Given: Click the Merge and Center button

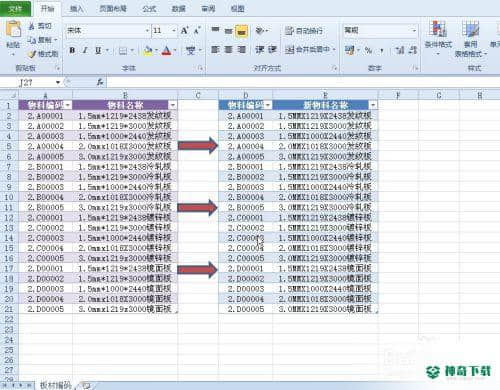Looking at the screenshot, I should point(308,50).
